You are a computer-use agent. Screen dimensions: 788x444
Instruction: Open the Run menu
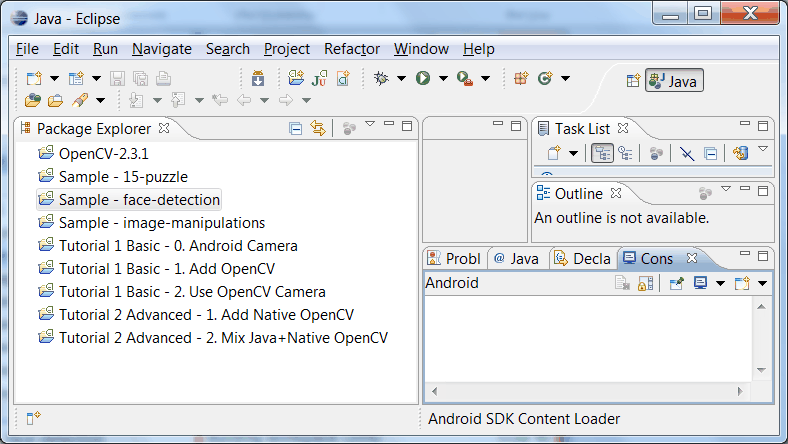[x=105, y=49]
